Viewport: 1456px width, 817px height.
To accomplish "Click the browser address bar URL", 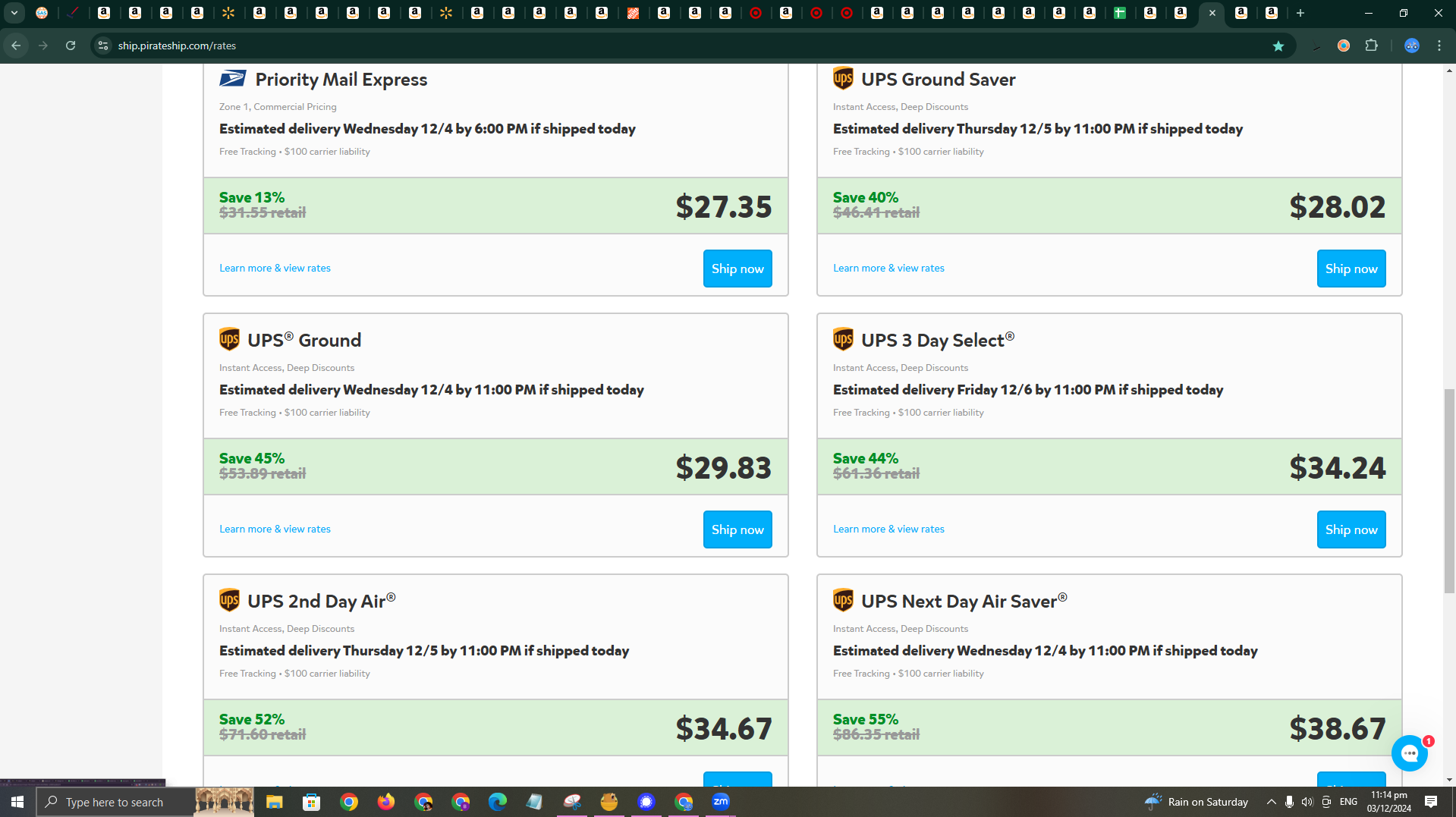I will [x=177, y=46].
